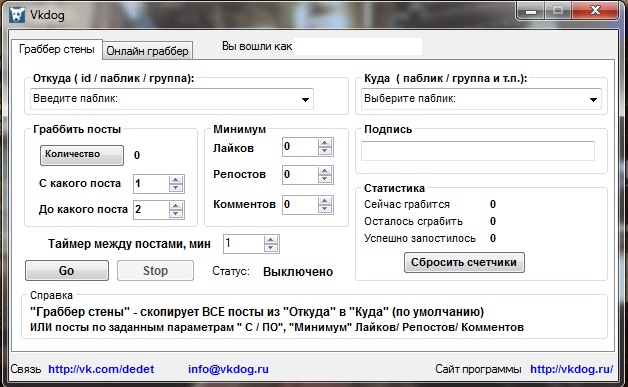Click the Таймер между постами field
This screenshot has height=387, width=628.
pyautogui.click(x=244, y=244)
